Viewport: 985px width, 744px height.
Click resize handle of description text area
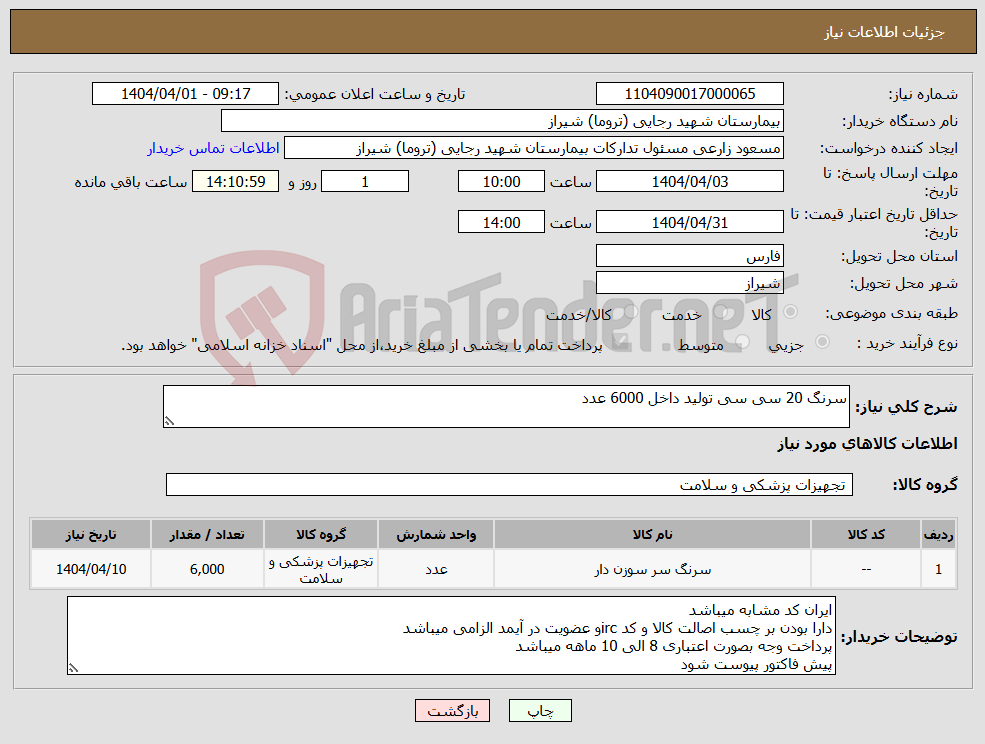[169, 422]
